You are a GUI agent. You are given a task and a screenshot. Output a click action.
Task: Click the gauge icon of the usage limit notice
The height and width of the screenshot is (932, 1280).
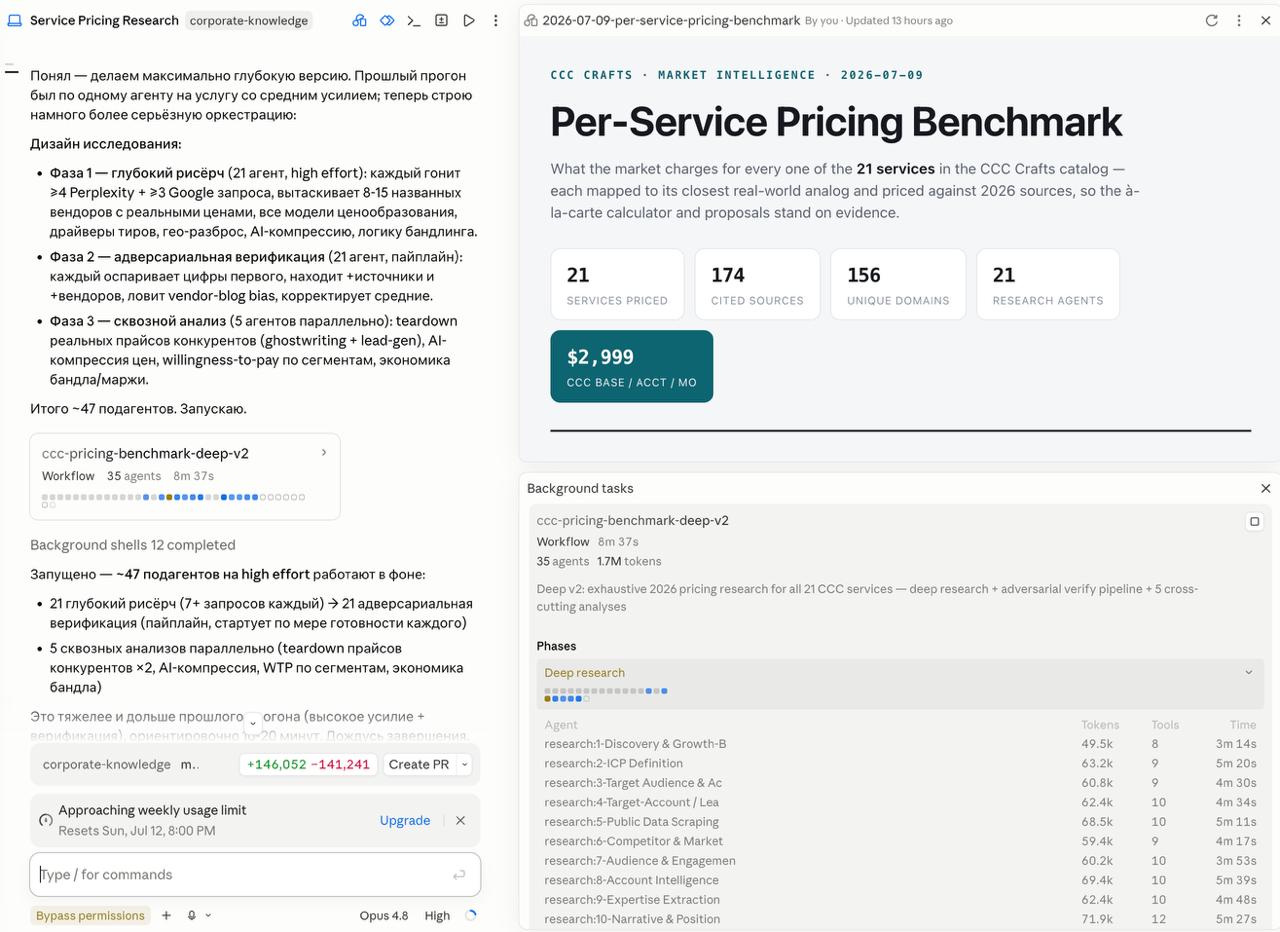(x=45, y=820)
